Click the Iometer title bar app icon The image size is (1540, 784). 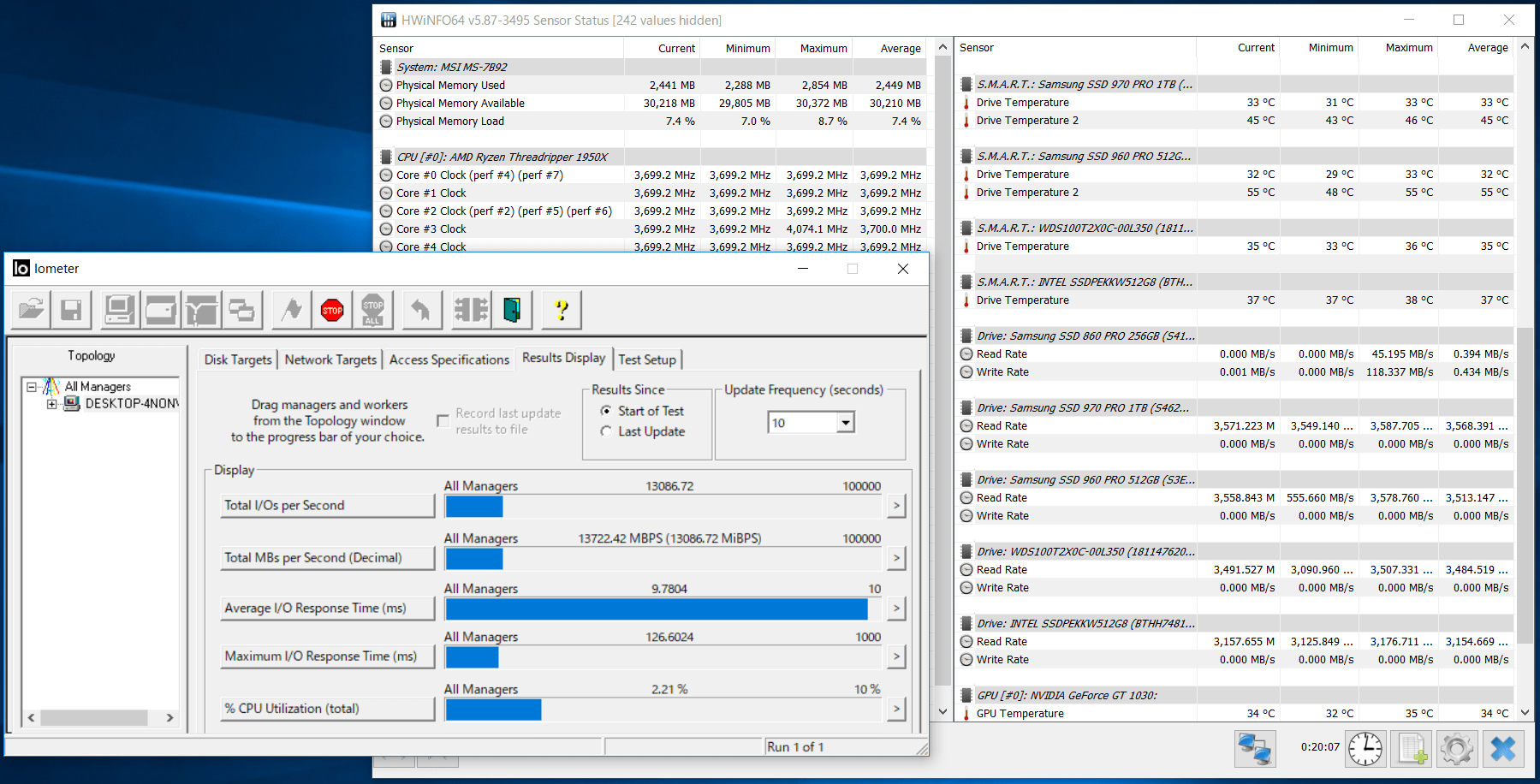pos(21,269)
